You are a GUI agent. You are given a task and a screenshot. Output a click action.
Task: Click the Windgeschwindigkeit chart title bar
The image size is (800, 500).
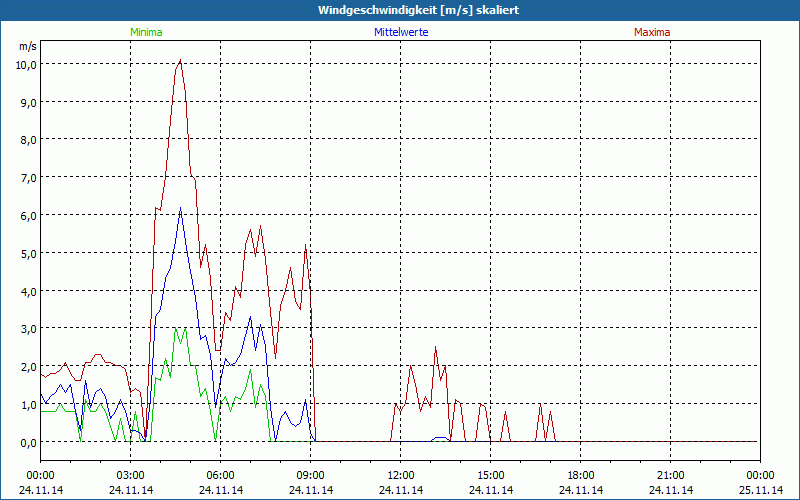tap(400, 10)
